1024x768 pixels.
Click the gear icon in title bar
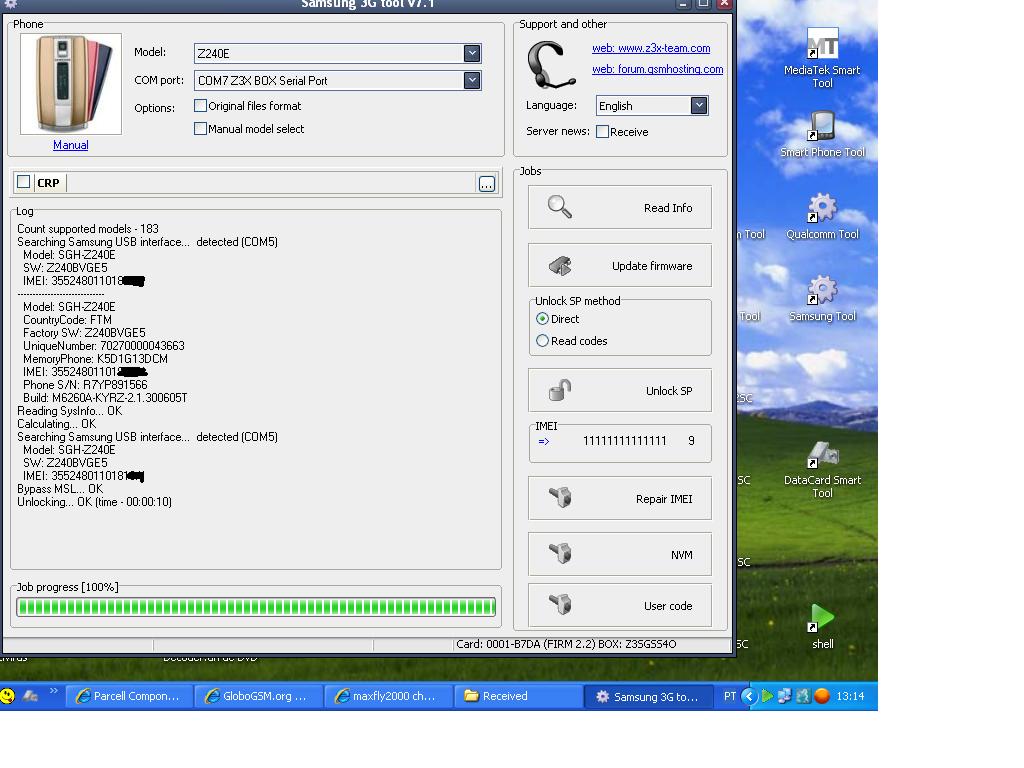pyautogui.click(x=10, y=3)
